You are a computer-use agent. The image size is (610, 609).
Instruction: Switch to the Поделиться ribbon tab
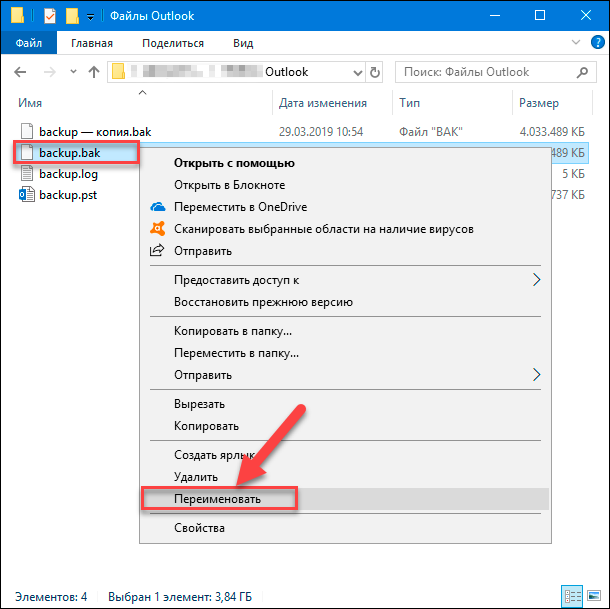(173, 43)
